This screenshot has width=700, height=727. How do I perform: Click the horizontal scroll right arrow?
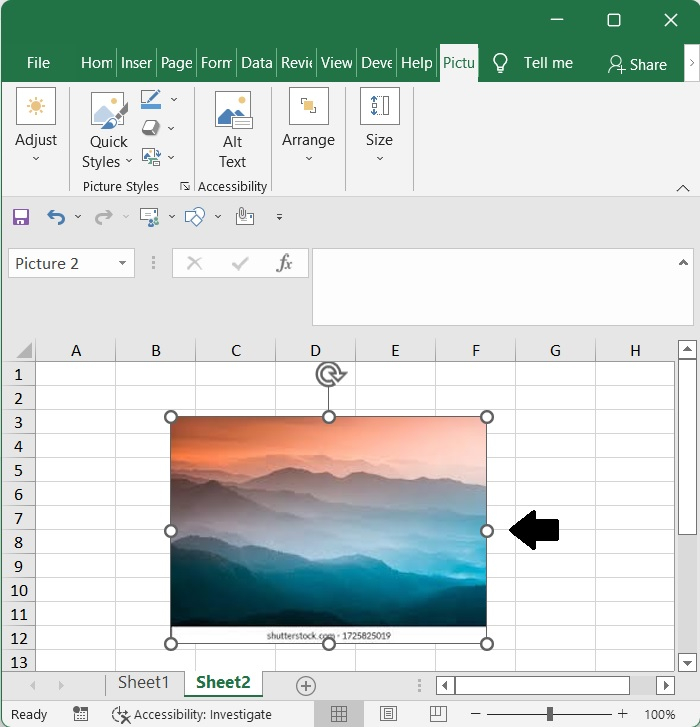click(666, 685)
